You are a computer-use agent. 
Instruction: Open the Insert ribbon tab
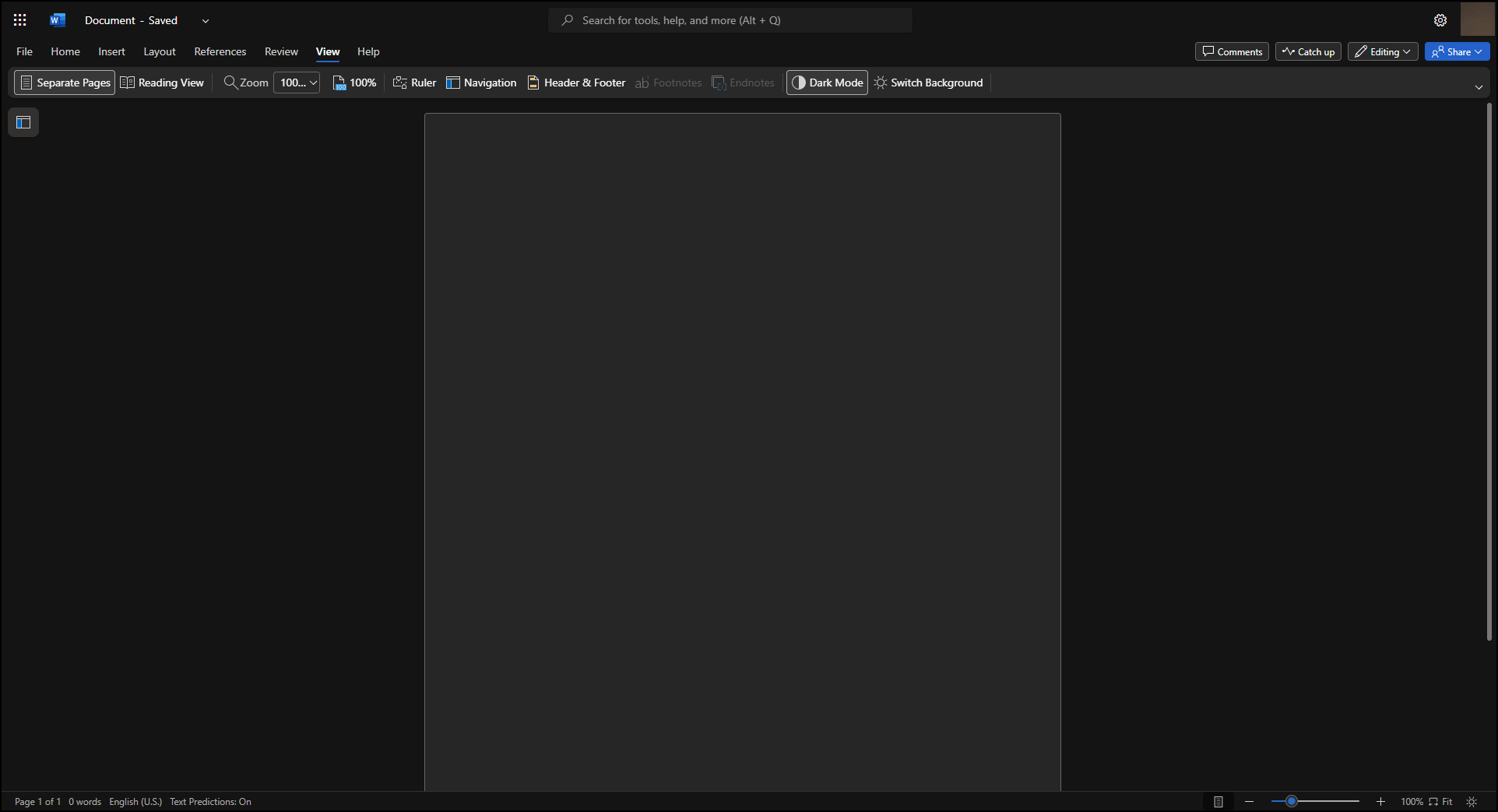click(x=111, y=51)
